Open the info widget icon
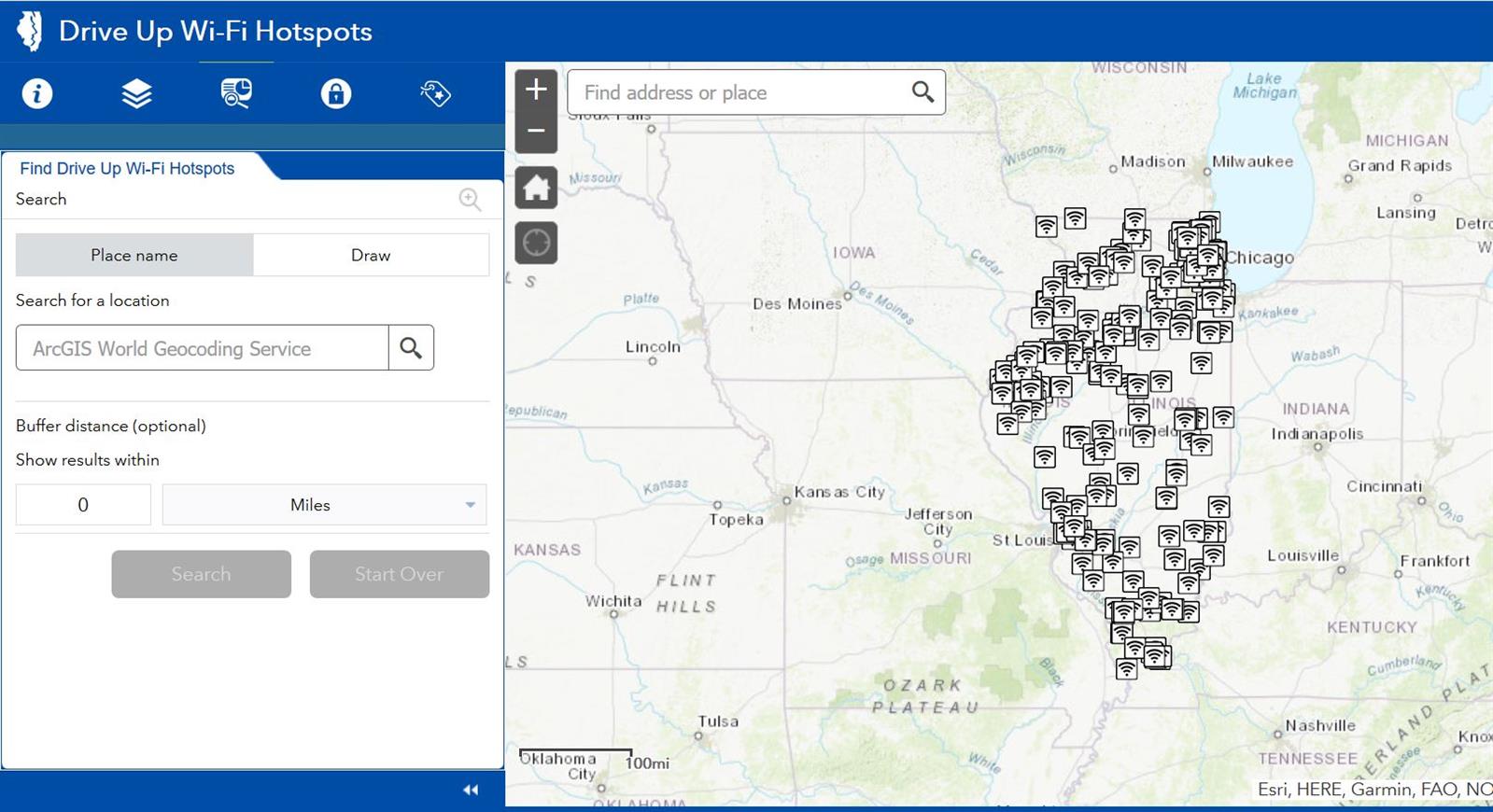Viewport: 1493px width, 812px height. [x=37, y=93]
